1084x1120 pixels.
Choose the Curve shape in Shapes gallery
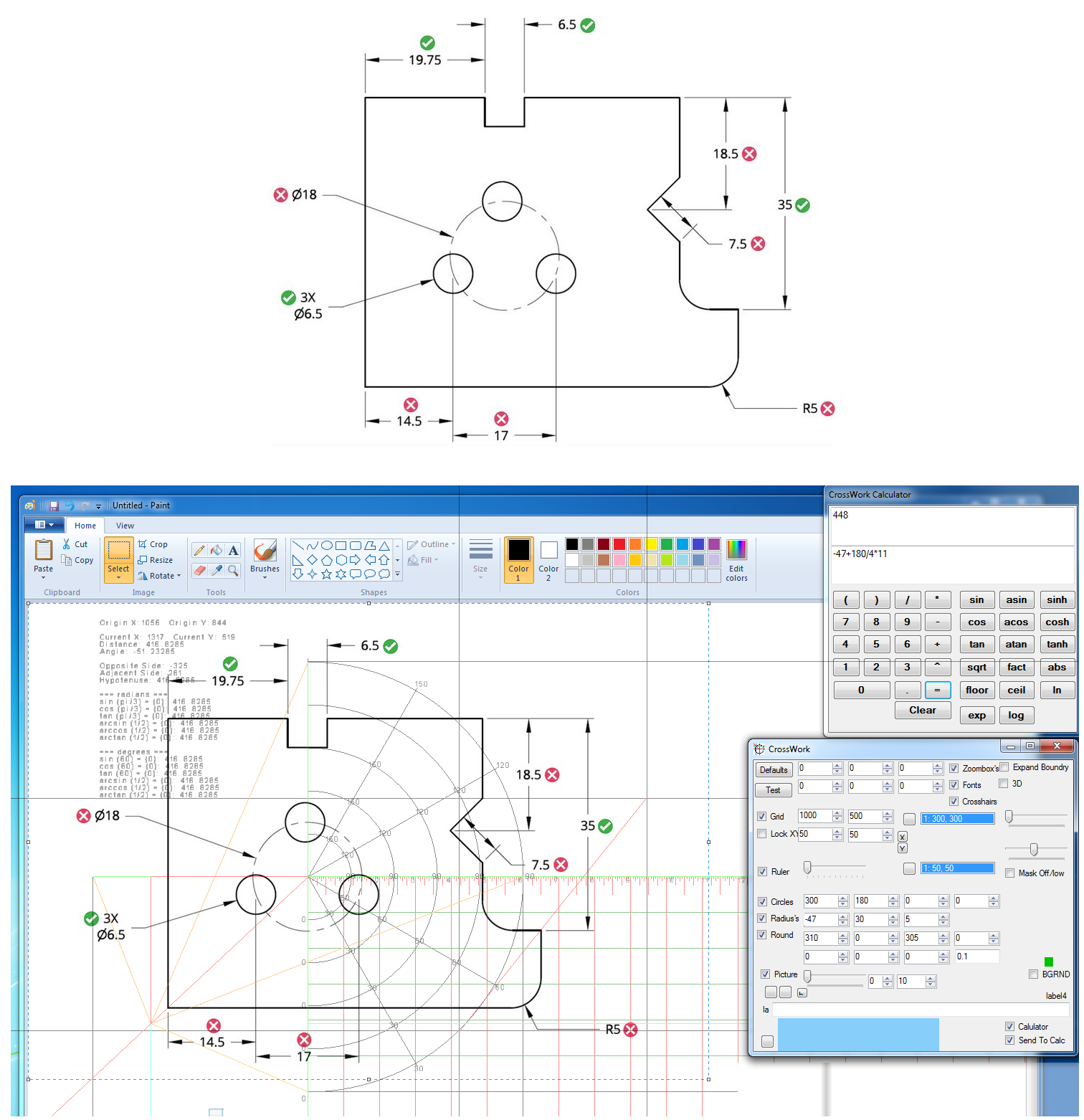pyautogui.click(x=312, y=546)
